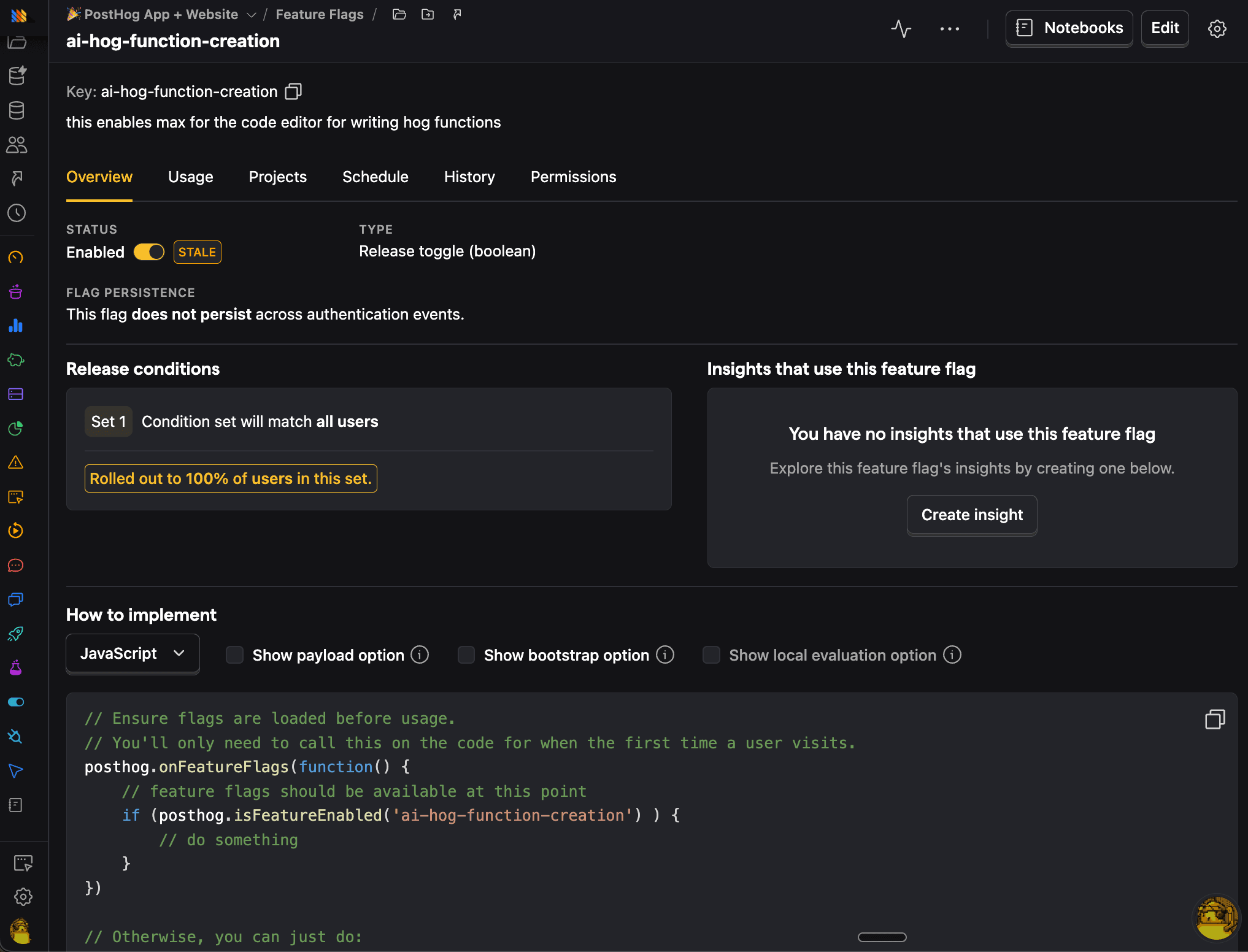Expand the PostHog App + Website project dropdown
The width and height of the screenshot is (1248, 952).
161,14
